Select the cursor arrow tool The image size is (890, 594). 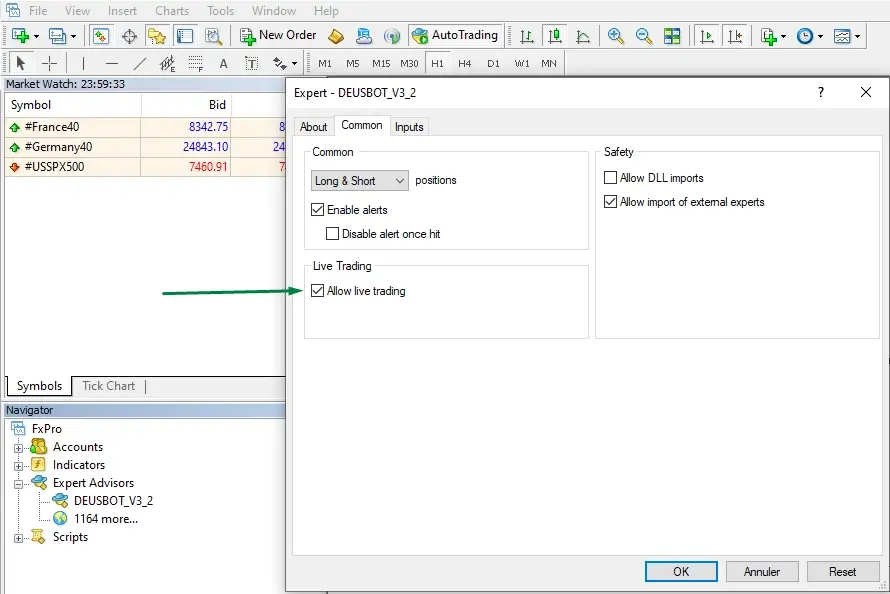point(21,63)
